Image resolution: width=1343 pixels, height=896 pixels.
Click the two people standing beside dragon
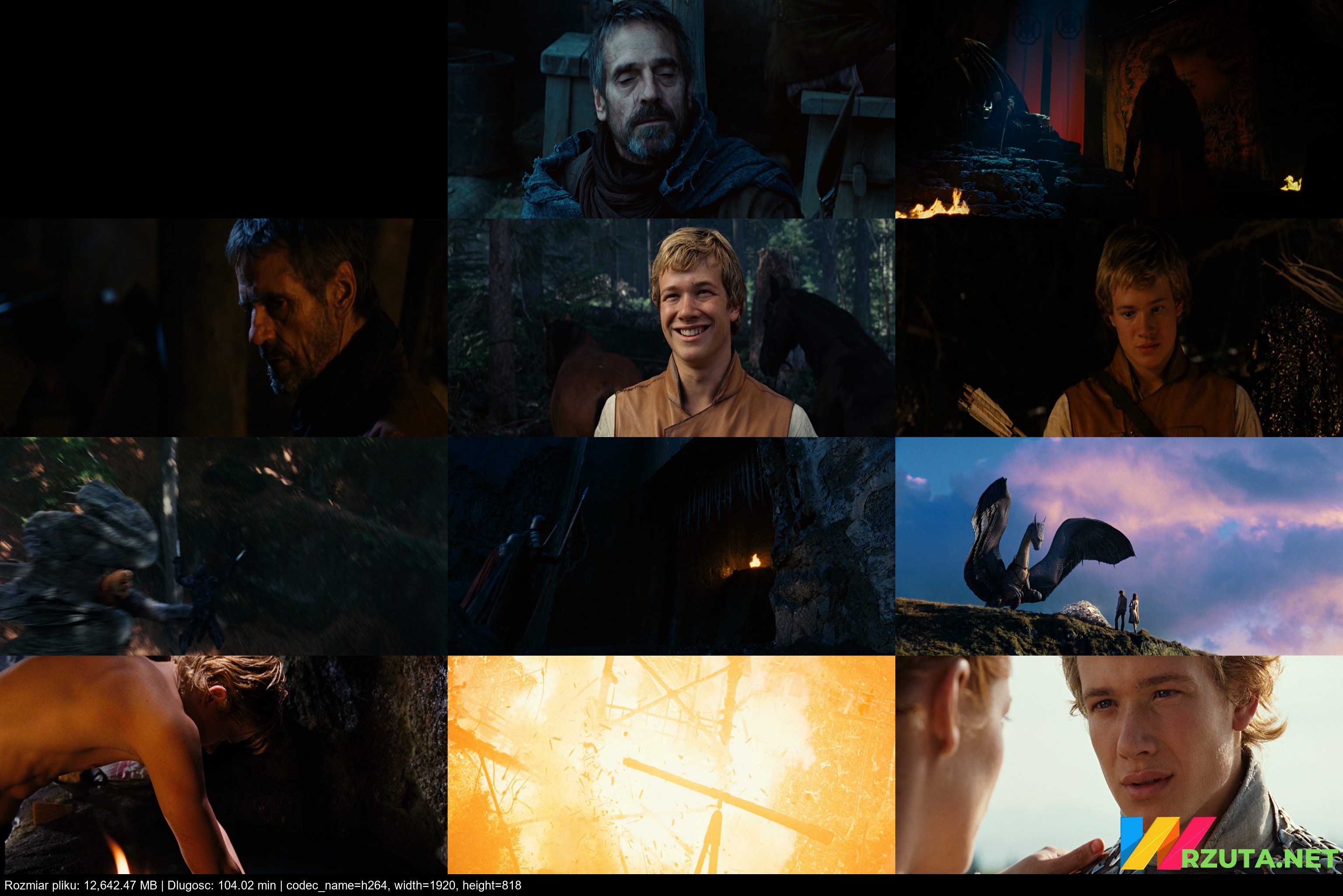pyautogui.click(x=1127, y=611)
